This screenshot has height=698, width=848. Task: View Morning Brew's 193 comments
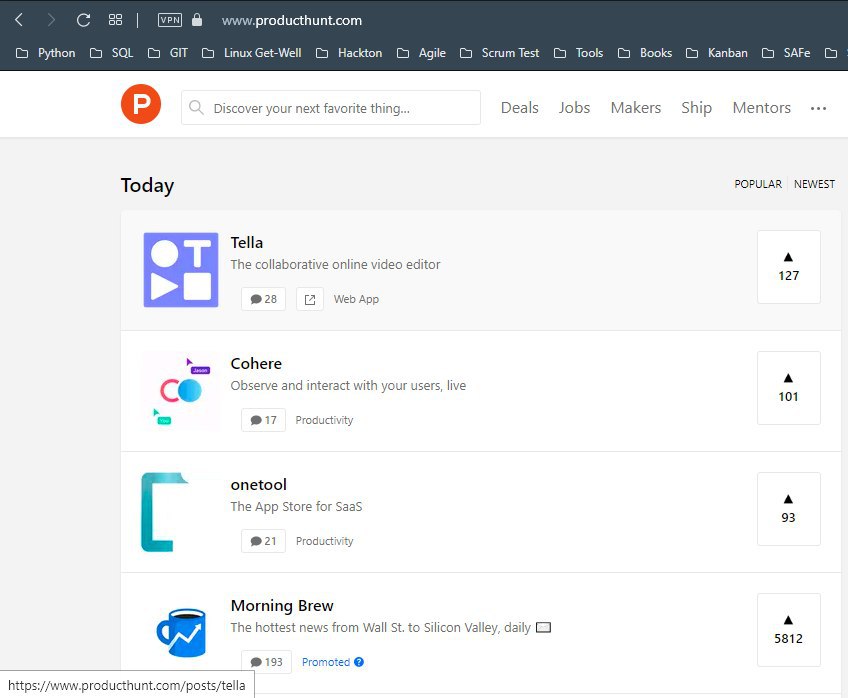(266, 662)
